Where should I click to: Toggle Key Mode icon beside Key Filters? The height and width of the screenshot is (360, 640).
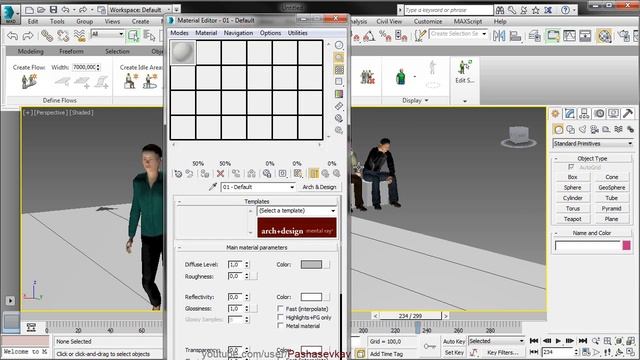click(x=474, y=352)
